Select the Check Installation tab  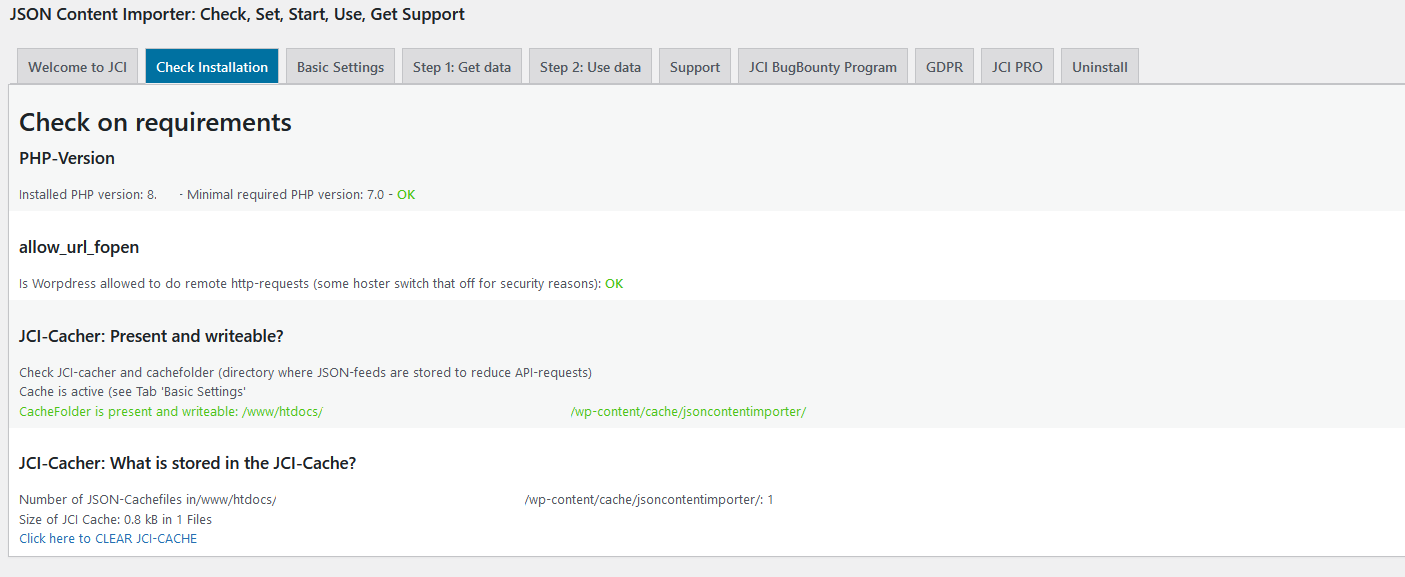(212, 67)
